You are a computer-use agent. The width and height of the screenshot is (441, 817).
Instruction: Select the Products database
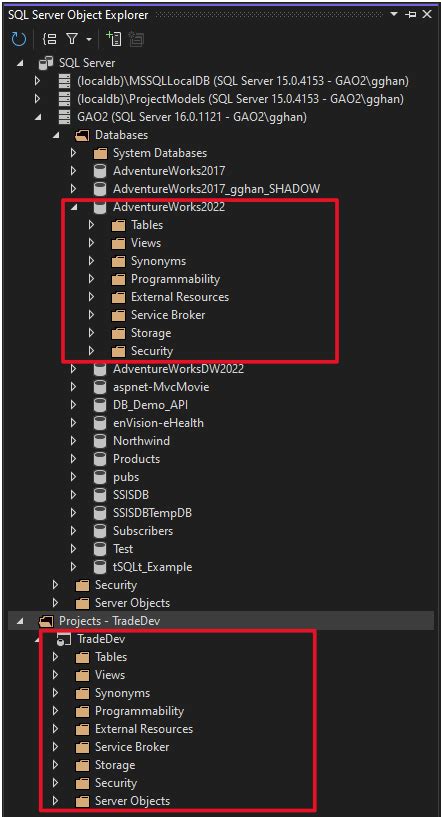point(136,459)
